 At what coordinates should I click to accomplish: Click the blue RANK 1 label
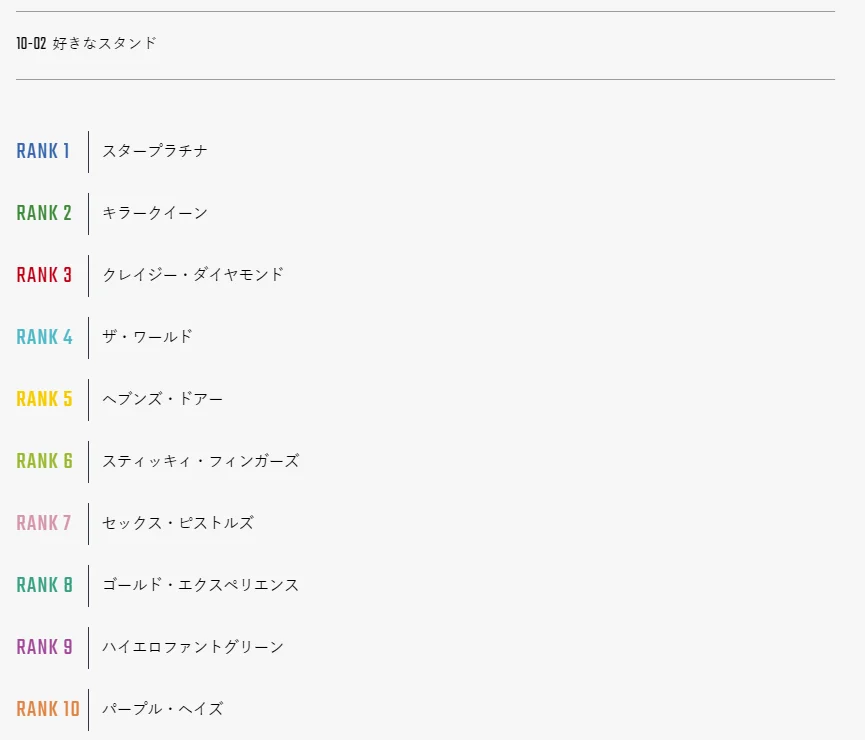pos(43,151)
